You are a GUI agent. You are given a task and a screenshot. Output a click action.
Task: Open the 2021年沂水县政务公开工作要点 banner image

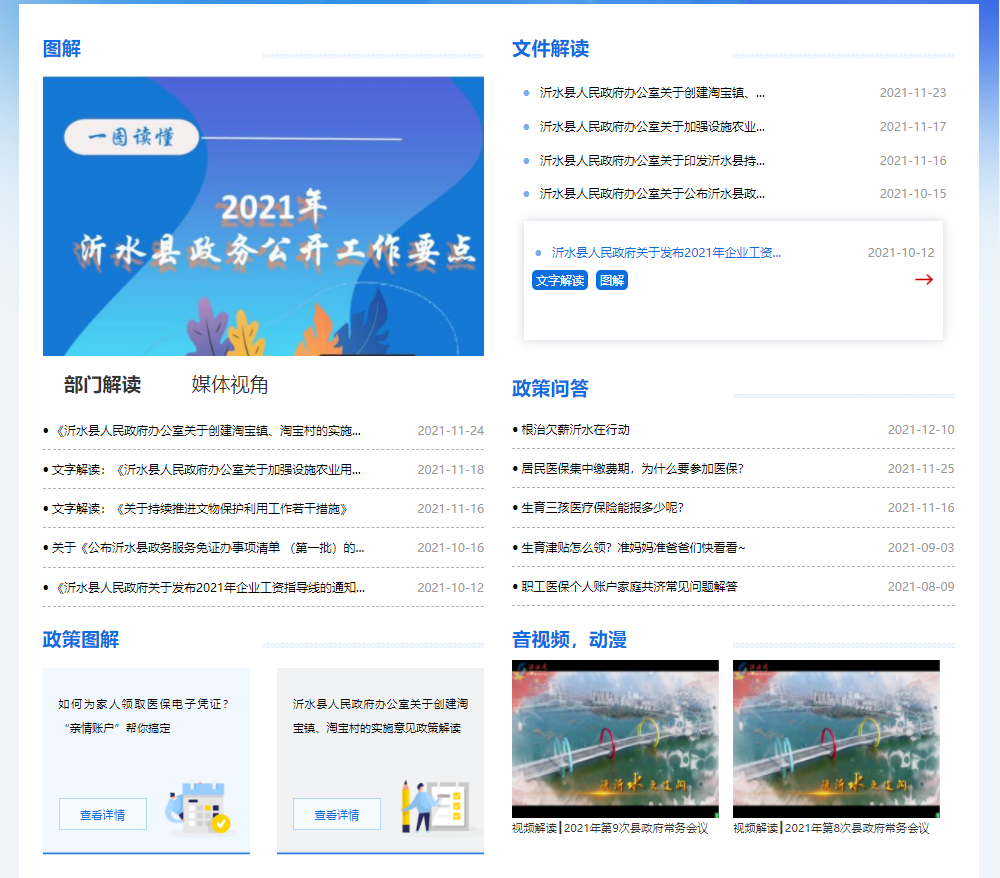(263, 216)
